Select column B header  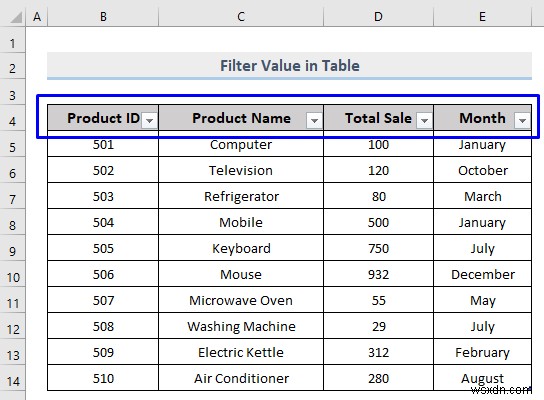[x=103, y=17]
